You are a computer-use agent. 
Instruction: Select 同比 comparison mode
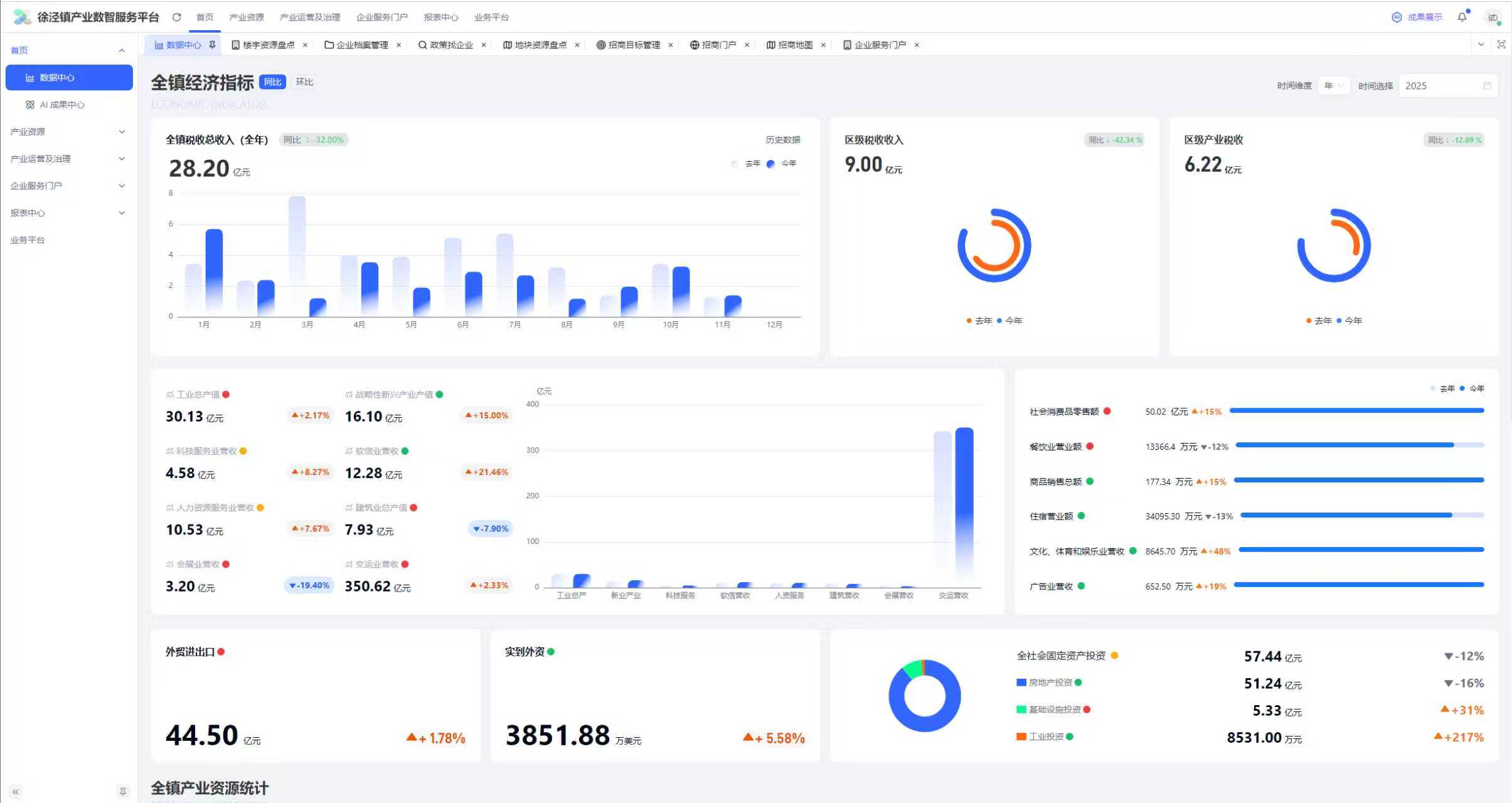click(272, 82)
